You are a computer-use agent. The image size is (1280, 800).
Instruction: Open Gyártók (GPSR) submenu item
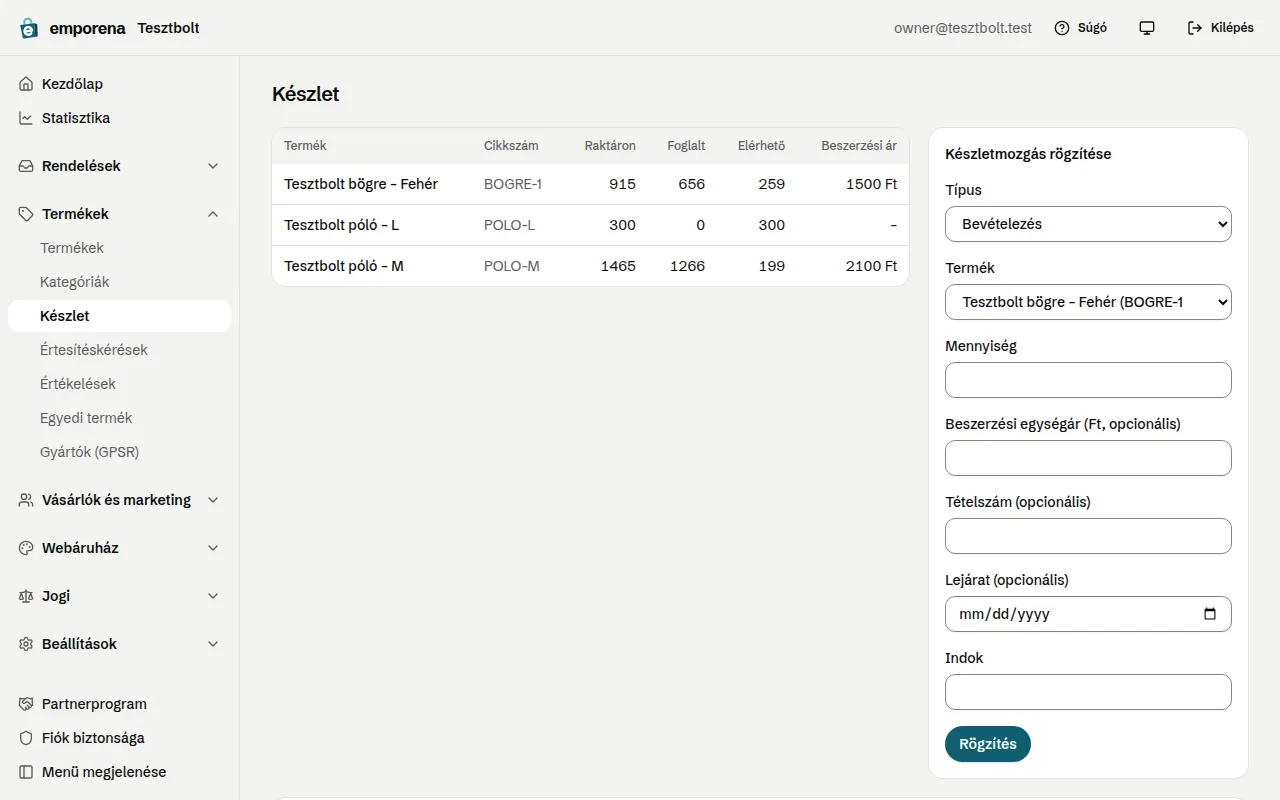coord(119,452)
